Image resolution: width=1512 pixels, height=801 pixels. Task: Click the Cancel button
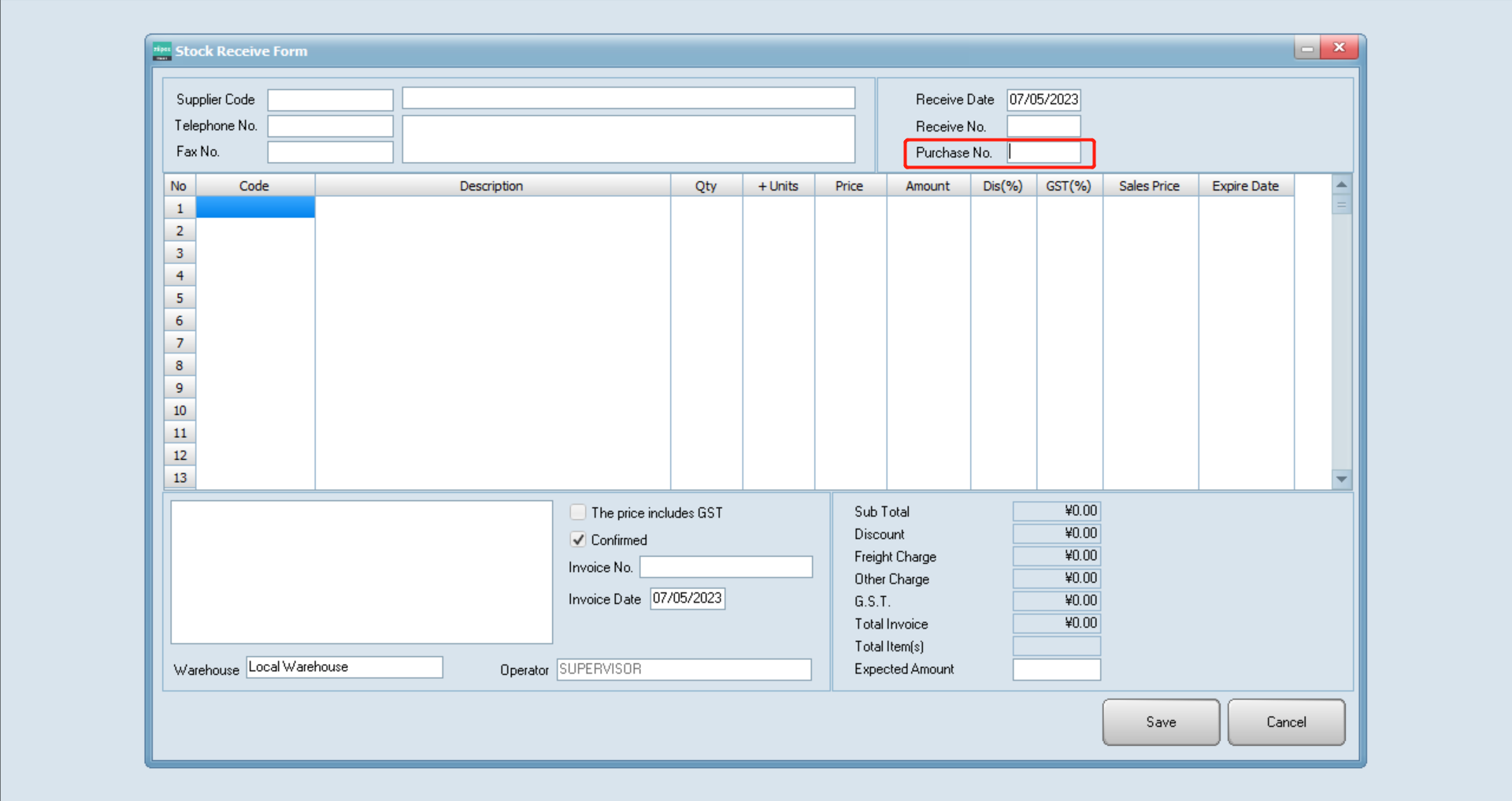[1286, 721]
